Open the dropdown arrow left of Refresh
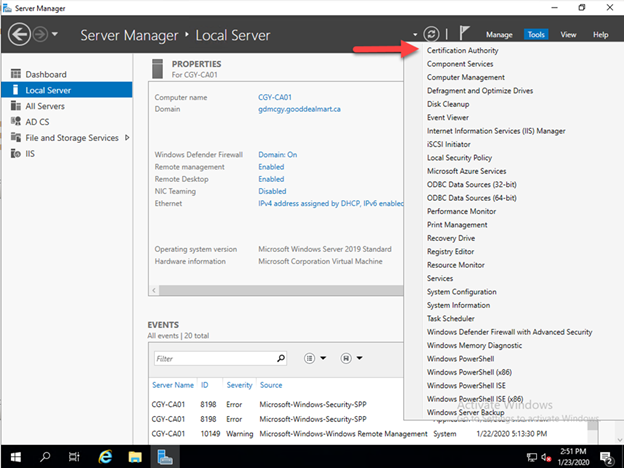 coord(415,35)
